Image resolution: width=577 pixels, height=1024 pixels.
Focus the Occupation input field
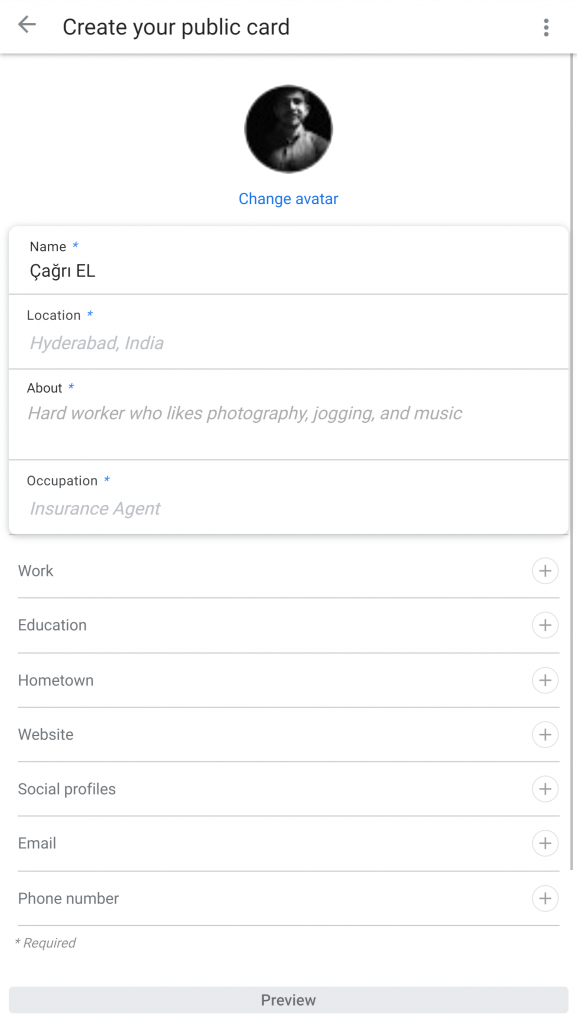tap(288, 497)
